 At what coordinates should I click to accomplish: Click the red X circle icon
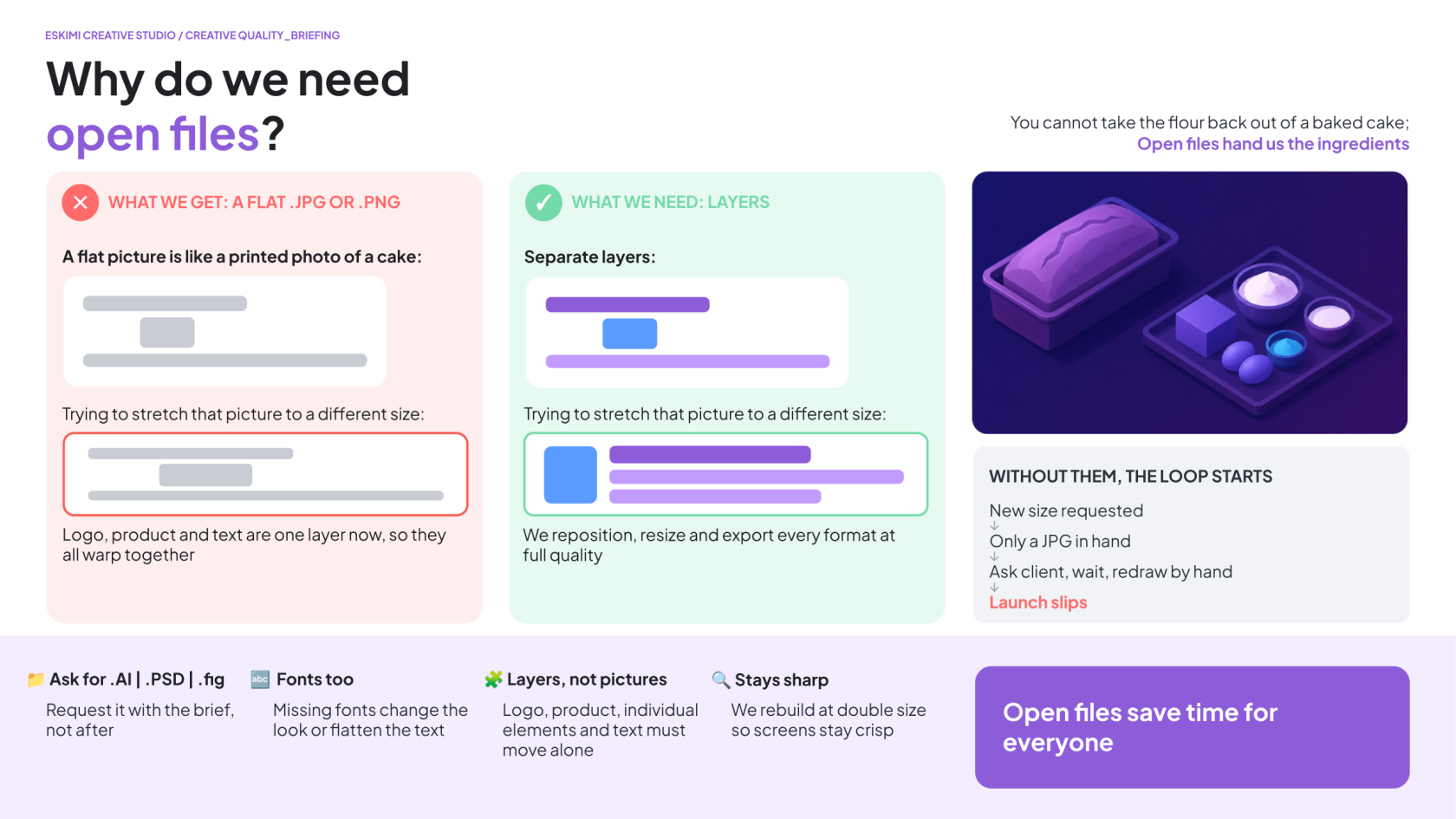tap(80, 203)
